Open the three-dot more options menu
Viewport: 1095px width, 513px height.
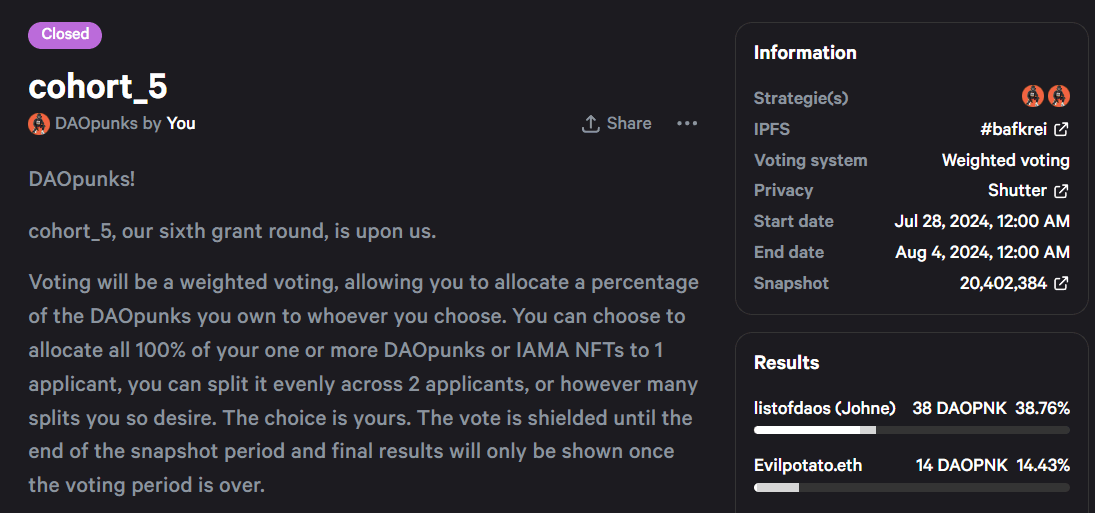pyautogui.click(x=687, y=124)
